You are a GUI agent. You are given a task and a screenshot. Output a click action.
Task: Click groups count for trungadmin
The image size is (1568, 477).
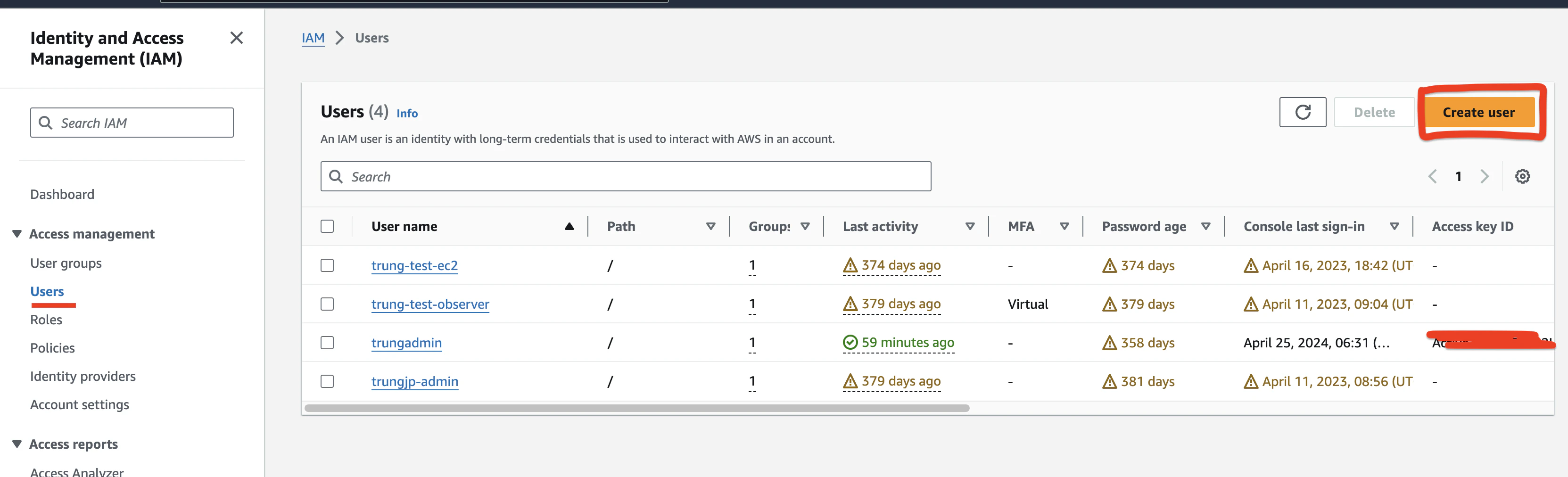pos(752,343)
